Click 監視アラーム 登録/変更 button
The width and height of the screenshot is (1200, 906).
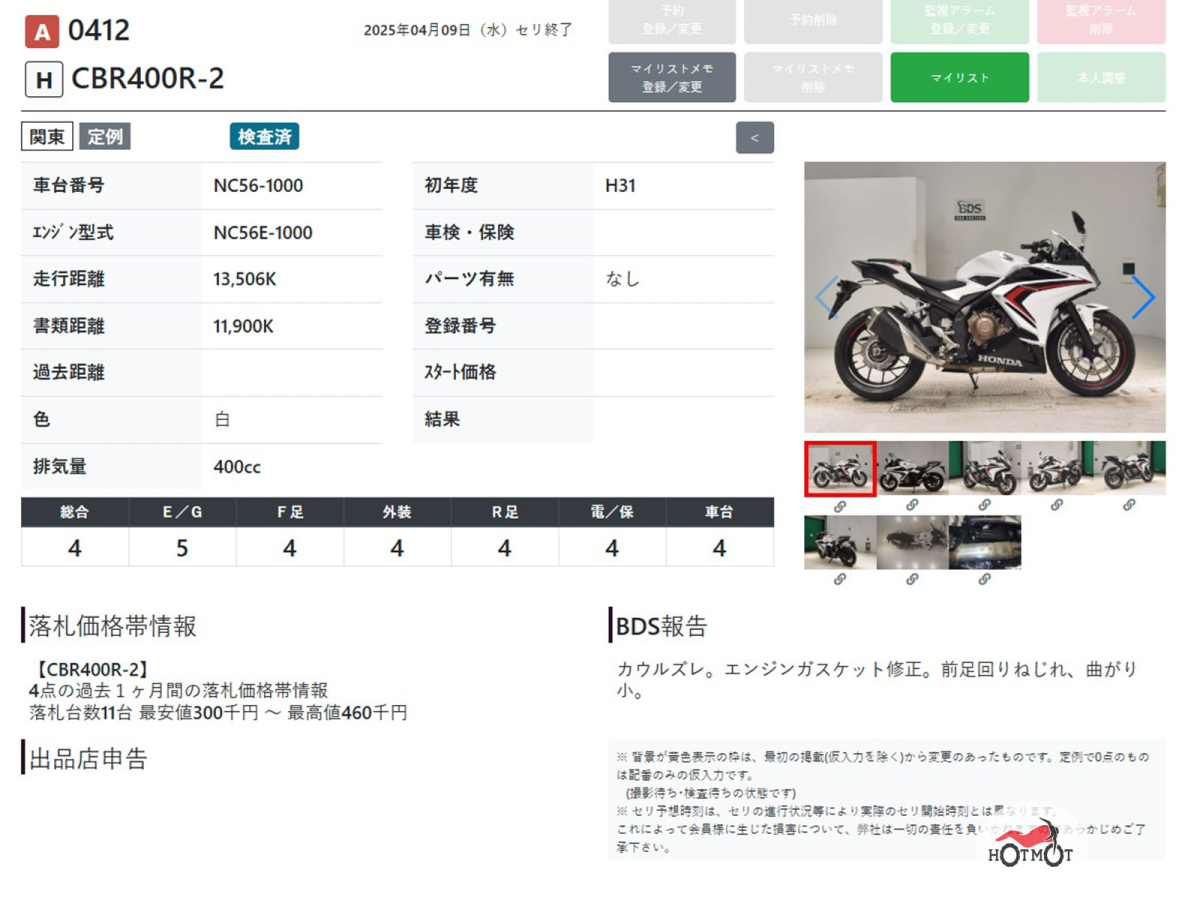pyautogui.click(x=960, y=21)
